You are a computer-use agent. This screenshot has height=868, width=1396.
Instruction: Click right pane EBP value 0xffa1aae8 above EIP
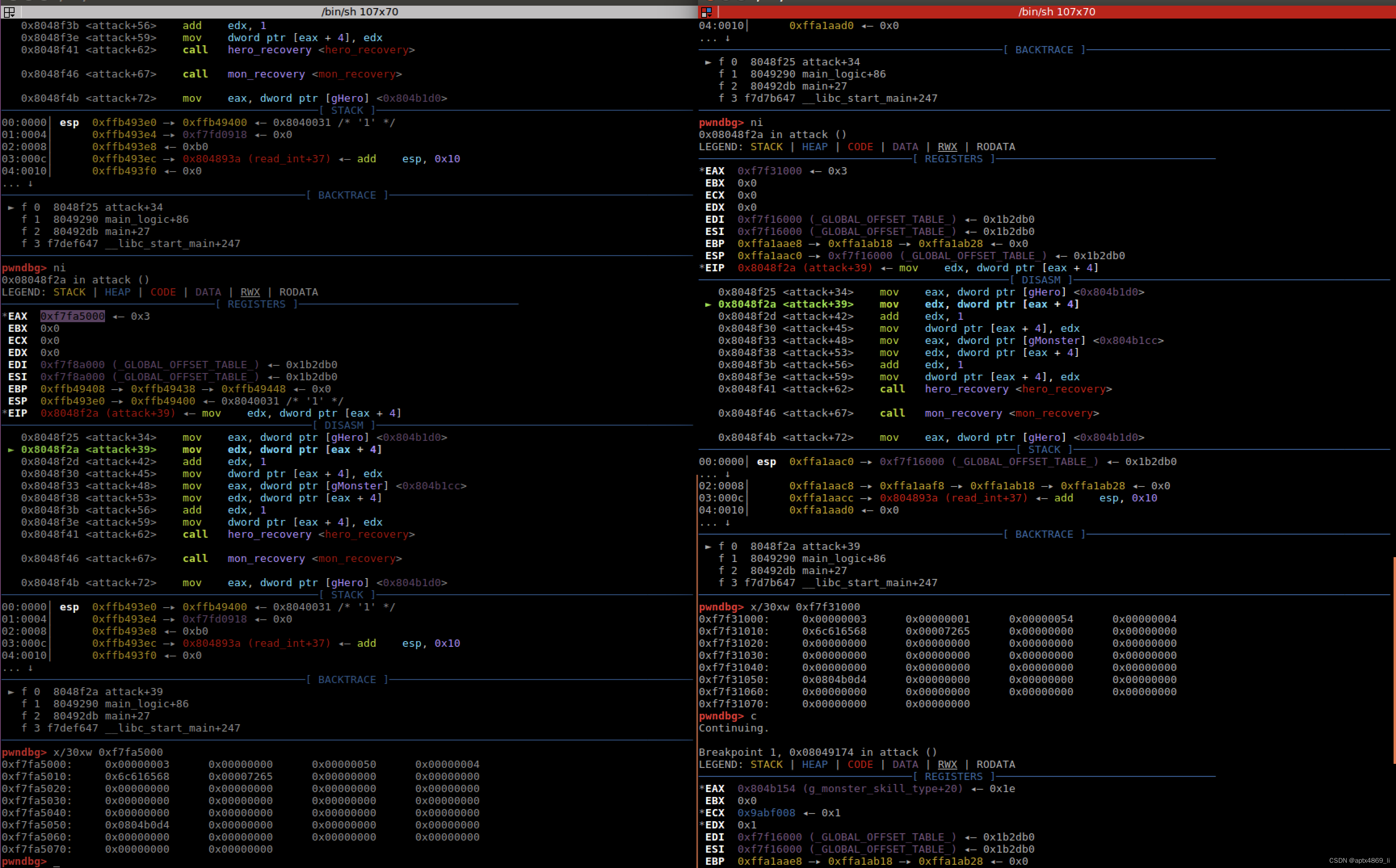pyautogui.click(x=769, y=244)
